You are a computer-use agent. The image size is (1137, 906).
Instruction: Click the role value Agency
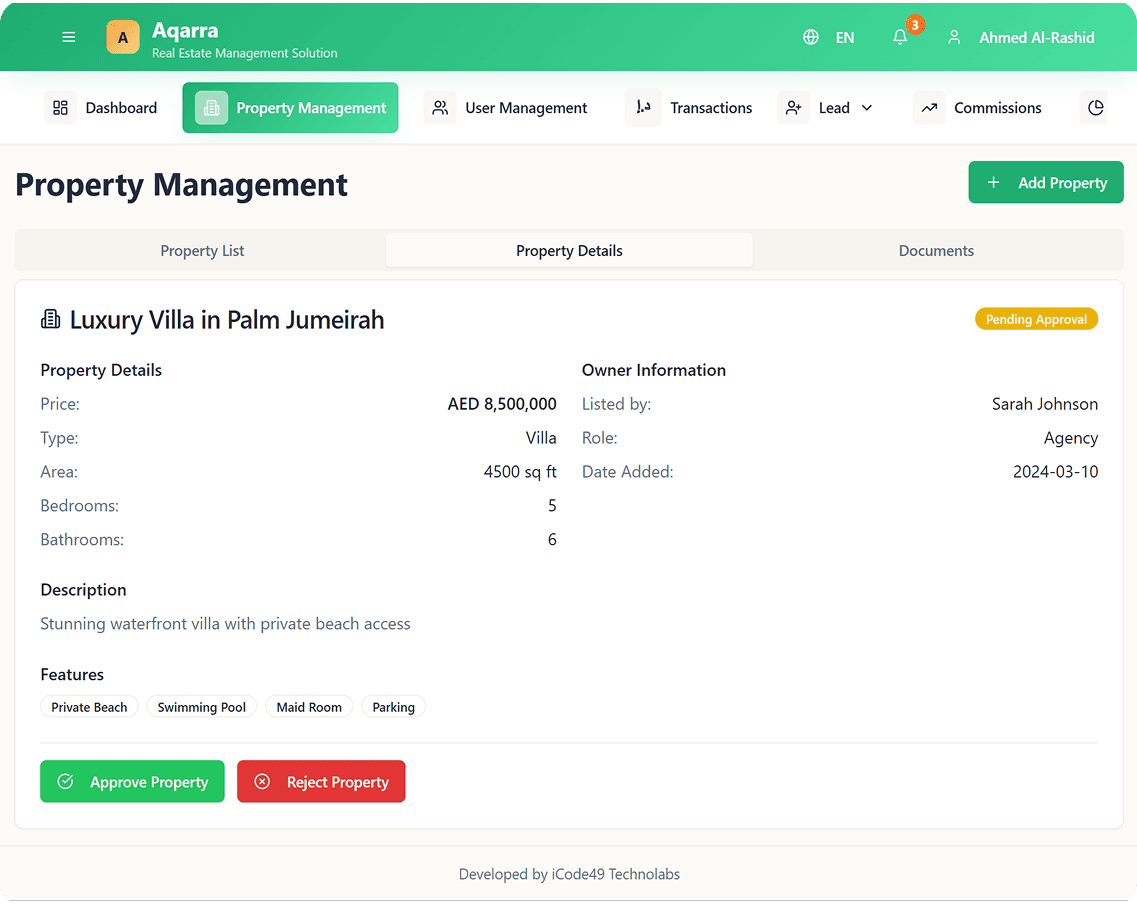point(1070,438)
